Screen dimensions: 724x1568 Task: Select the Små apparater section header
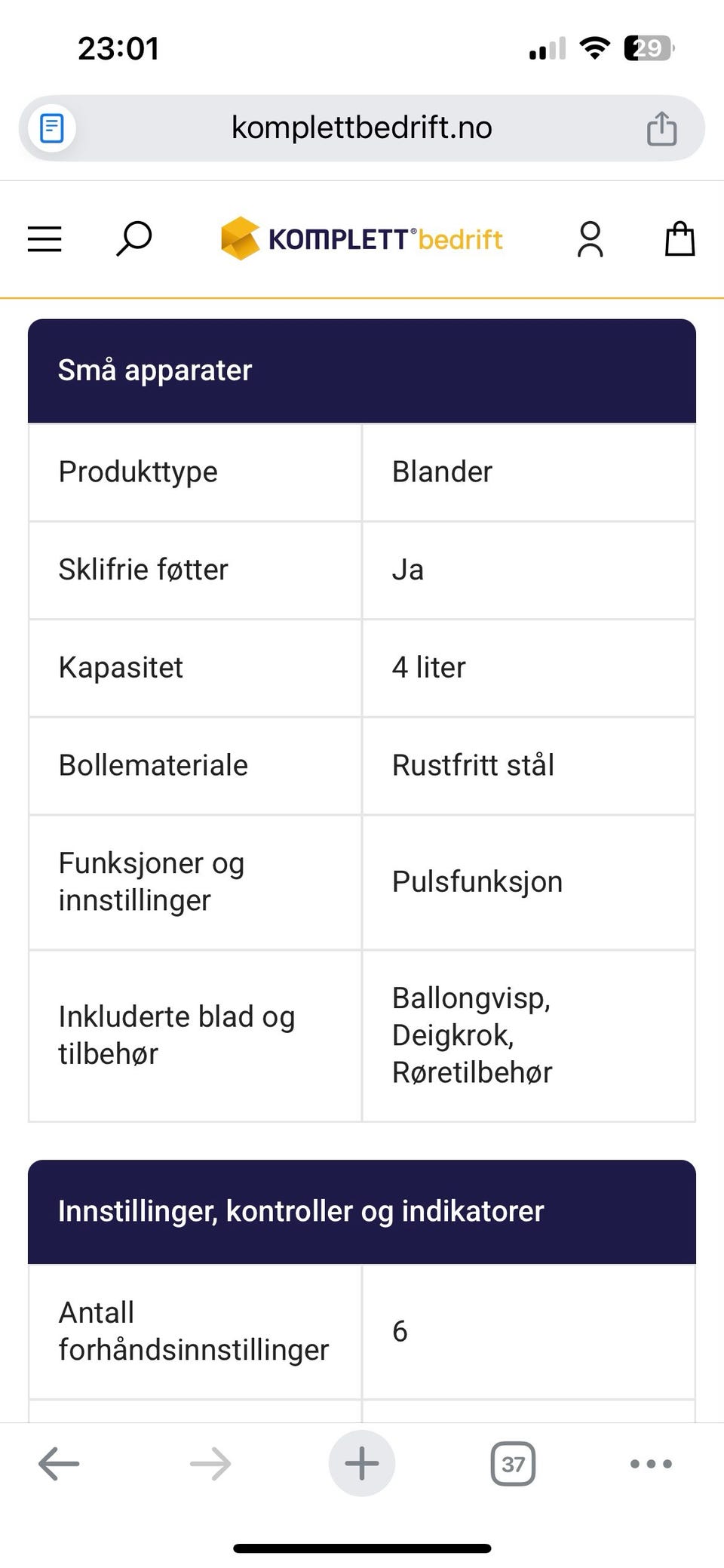click(x=155, y=370)
